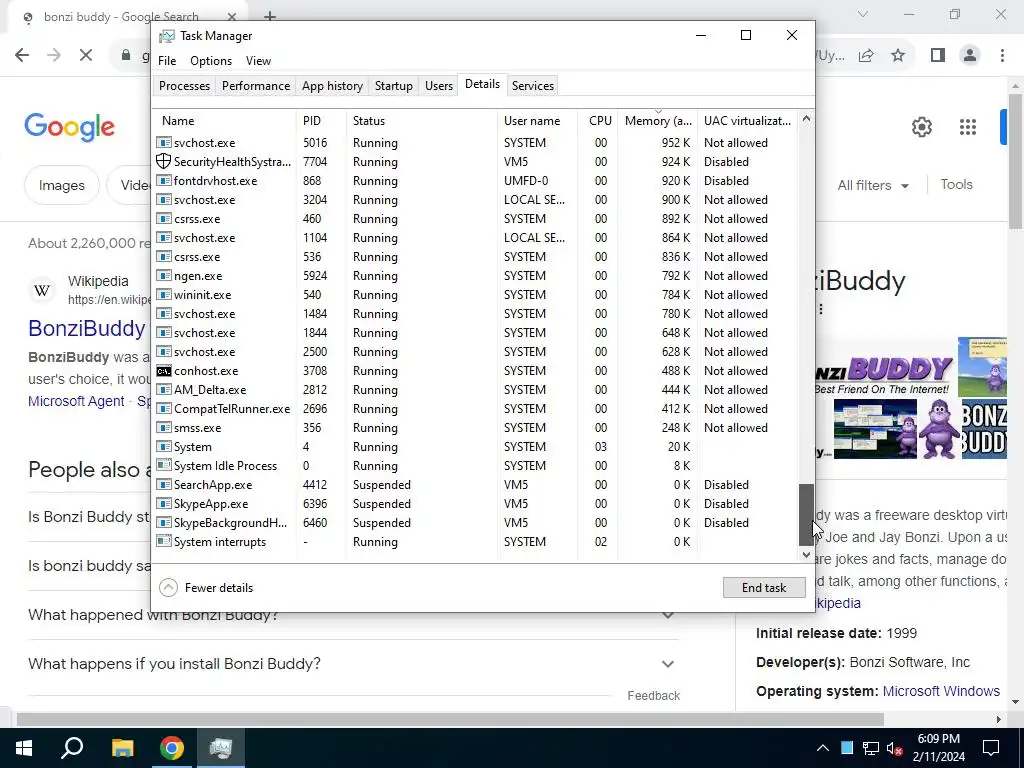Open Chrome's share page icon
The width and height of the screenshot is (1024, 768).
click(x=866, y=56)
